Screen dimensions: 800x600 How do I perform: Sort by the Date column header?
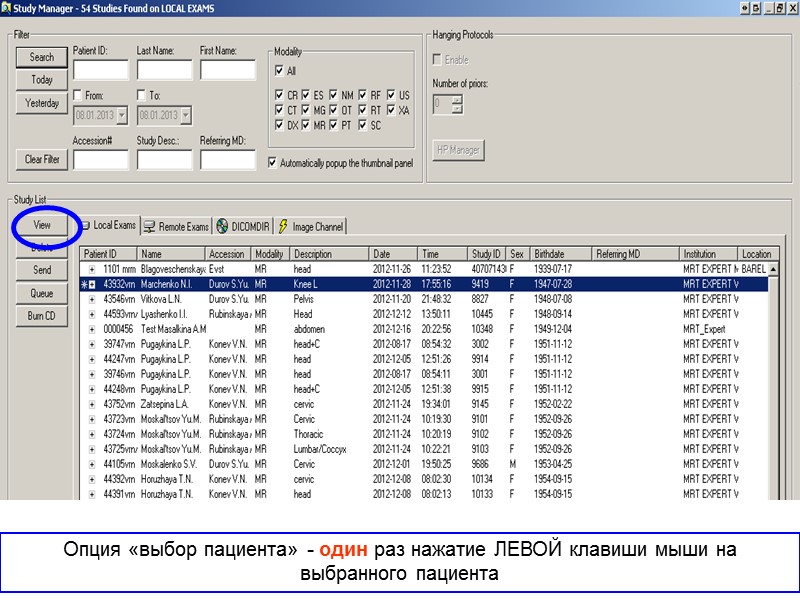click(393, 254)
